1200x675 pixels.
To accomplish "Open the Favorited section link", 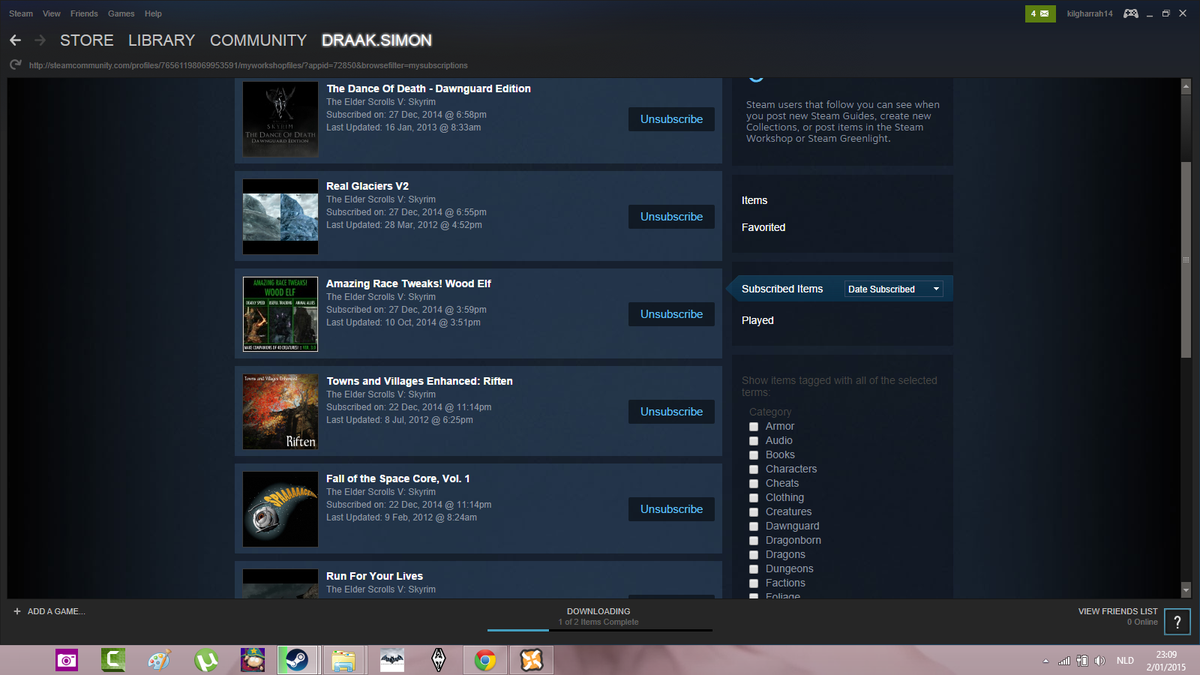I will point(764,228).
